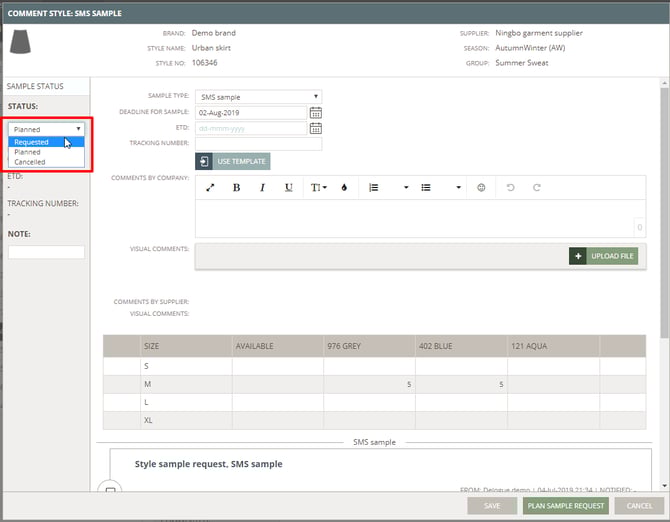670x522 pixels.
Task: Toggle italic formatting in comment editor
Action: coord(262,187)
